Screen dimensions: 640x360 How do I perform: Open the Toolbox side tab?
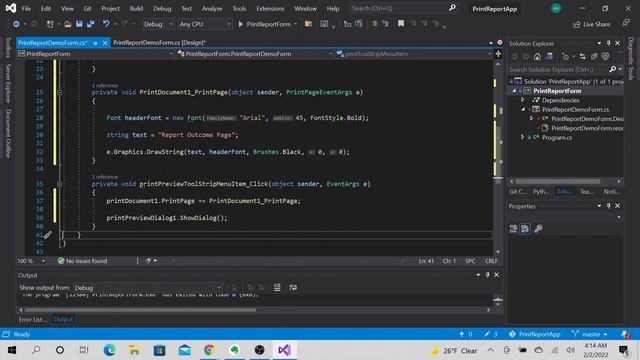[x=7, y=47]
